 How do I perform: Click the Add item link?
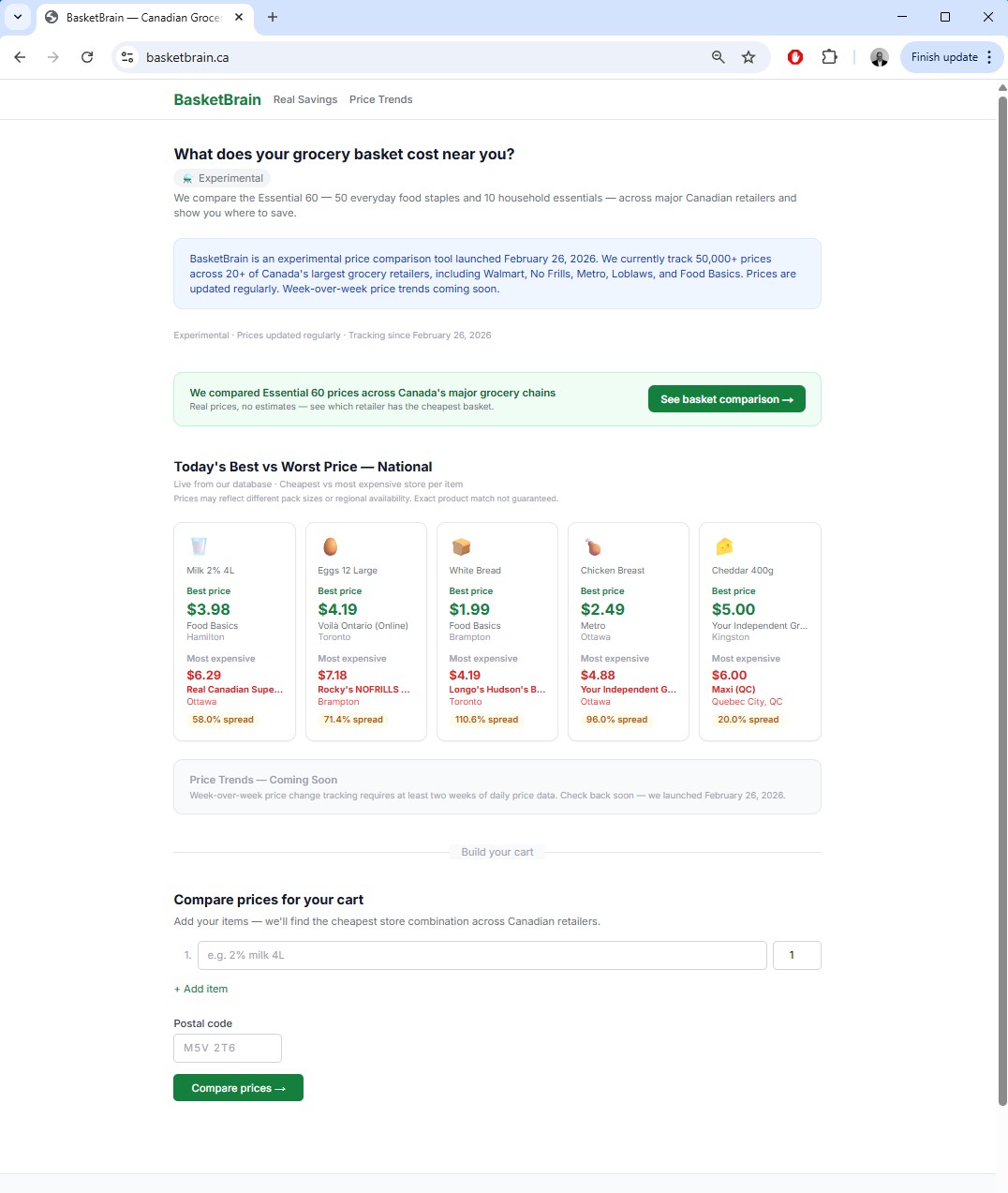[x=200, y=989]
